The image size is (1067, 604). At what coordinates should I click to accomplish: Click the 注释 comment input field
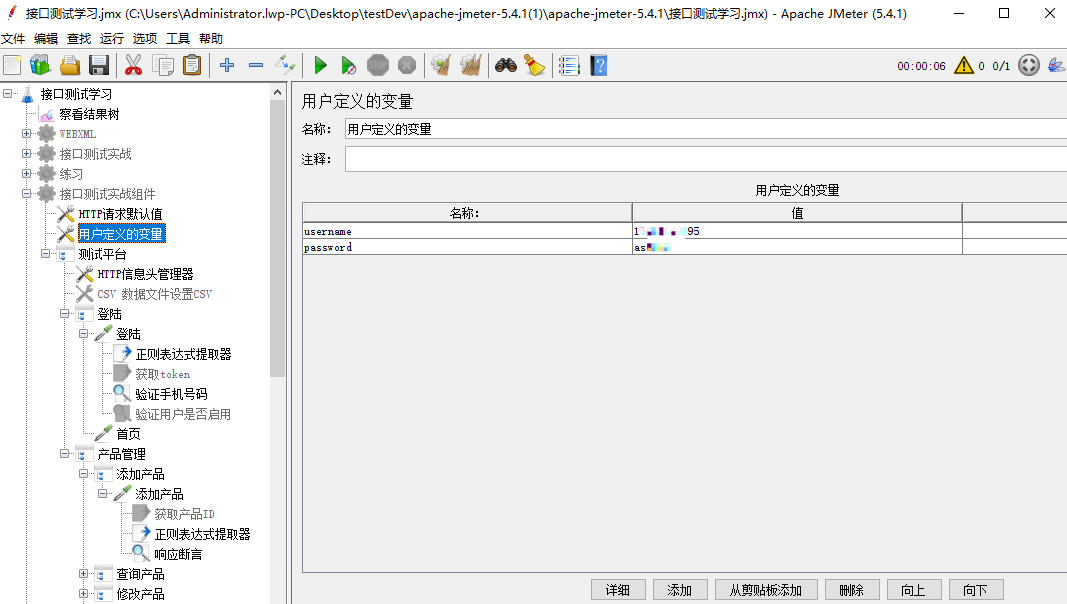tap(706, 159)
